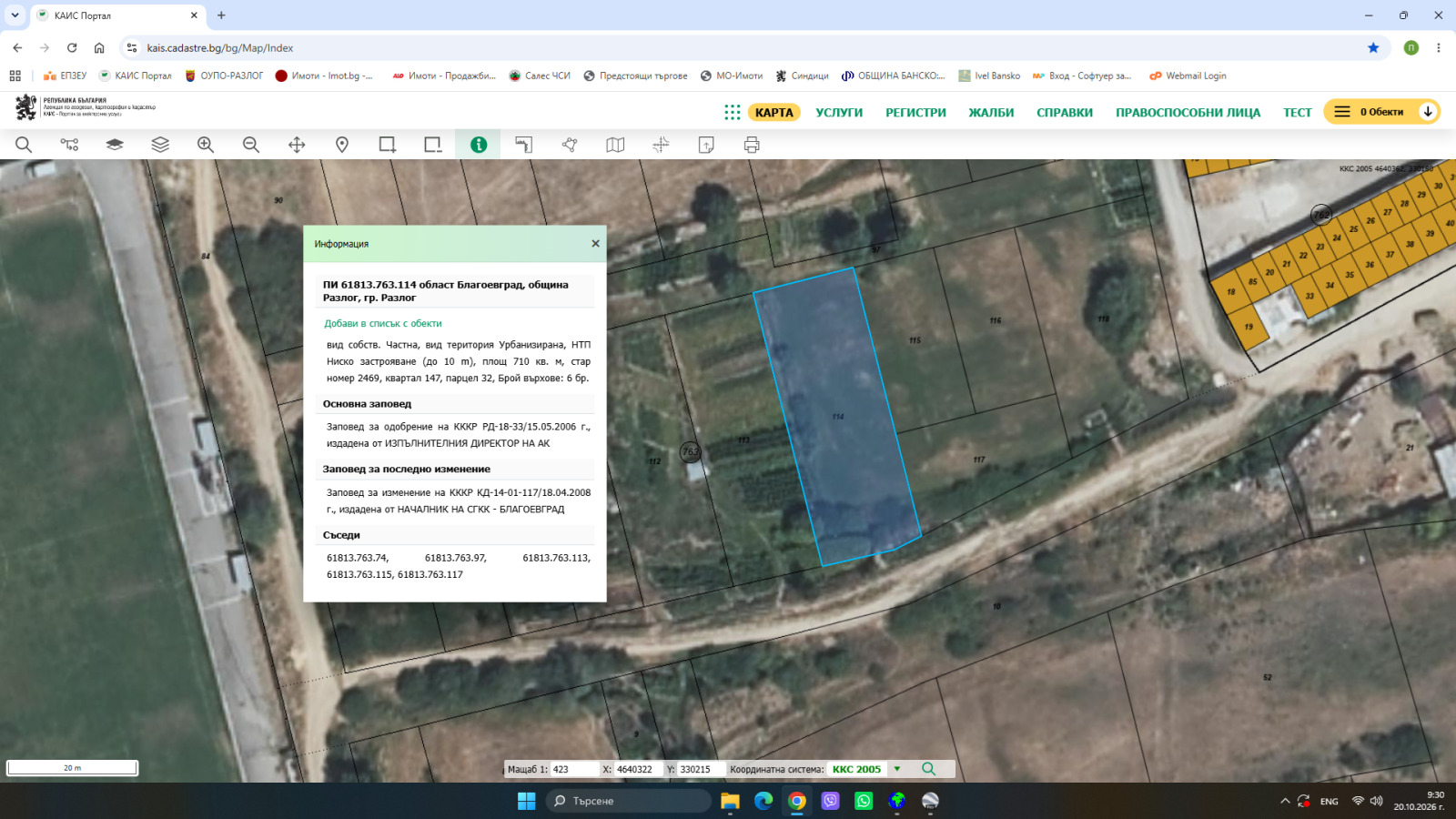This screenshot has height=819, width=1456.
Task: Open the ТЕСТ menu
Action: (x=1298, y=113)
